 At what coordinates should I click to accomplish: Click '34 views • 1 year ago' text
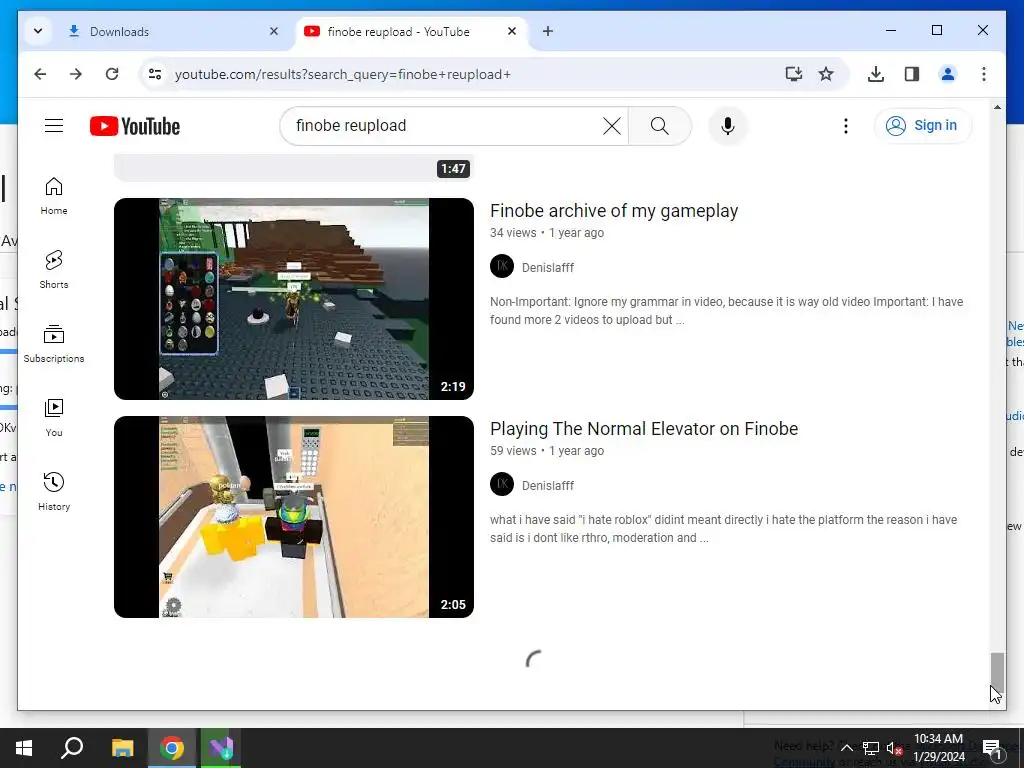[x=547, y=233]
